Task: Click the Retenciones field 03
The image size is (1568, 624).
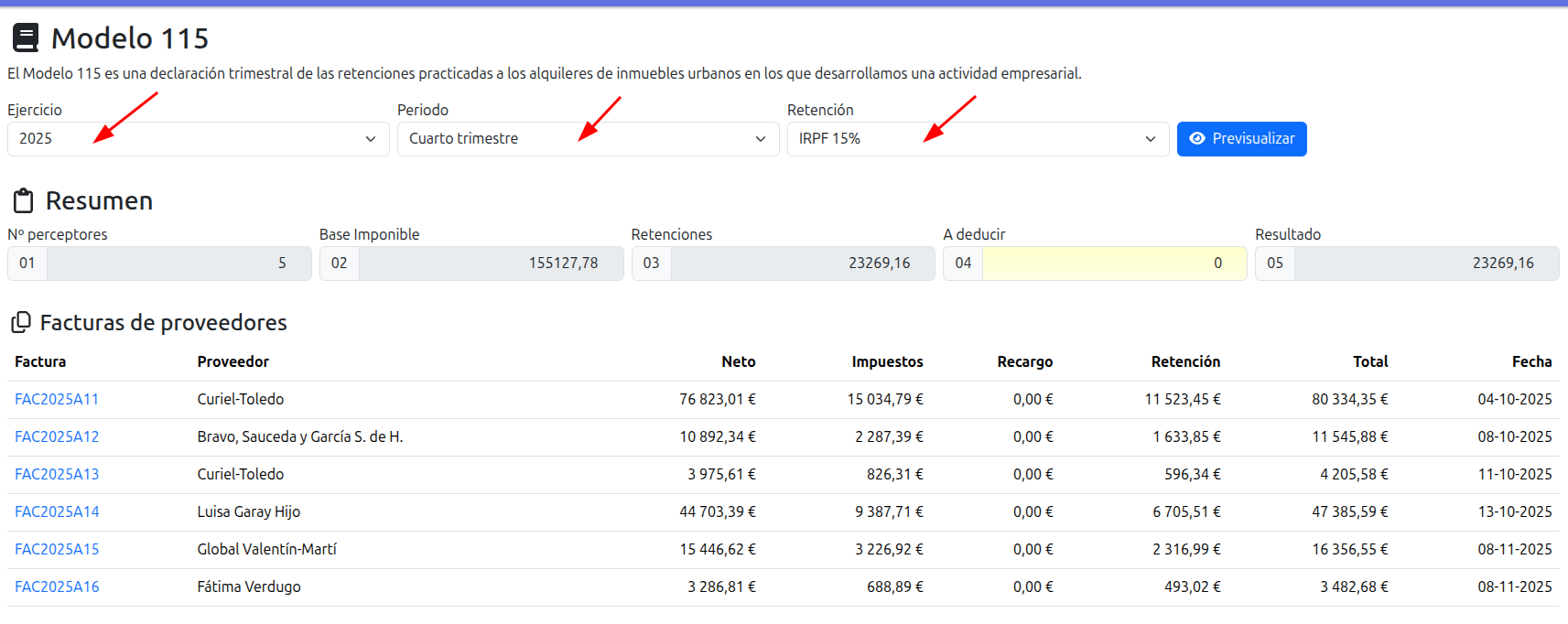Action: (x=802, y=264)
